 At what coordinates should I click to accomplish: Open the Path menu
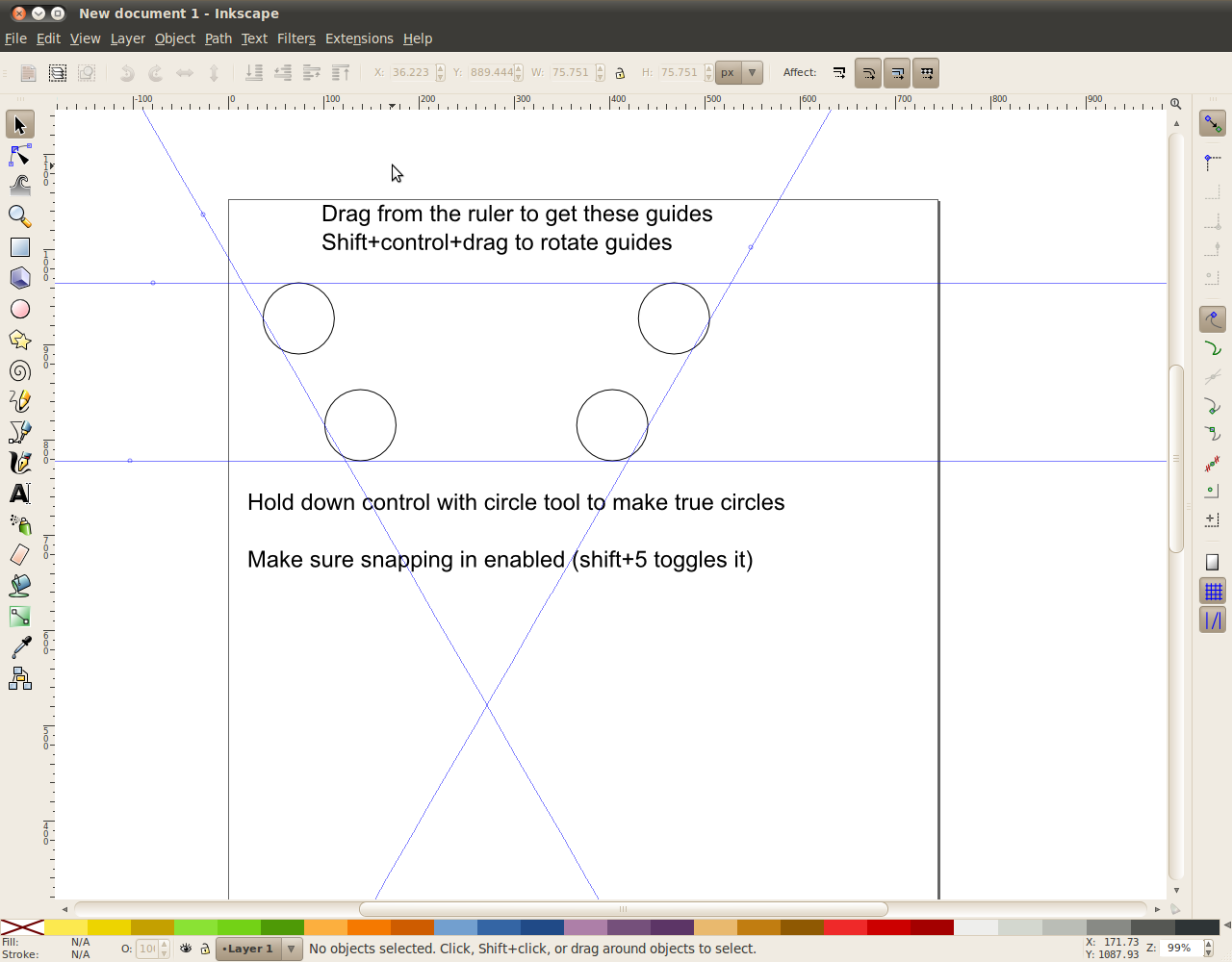218,38
